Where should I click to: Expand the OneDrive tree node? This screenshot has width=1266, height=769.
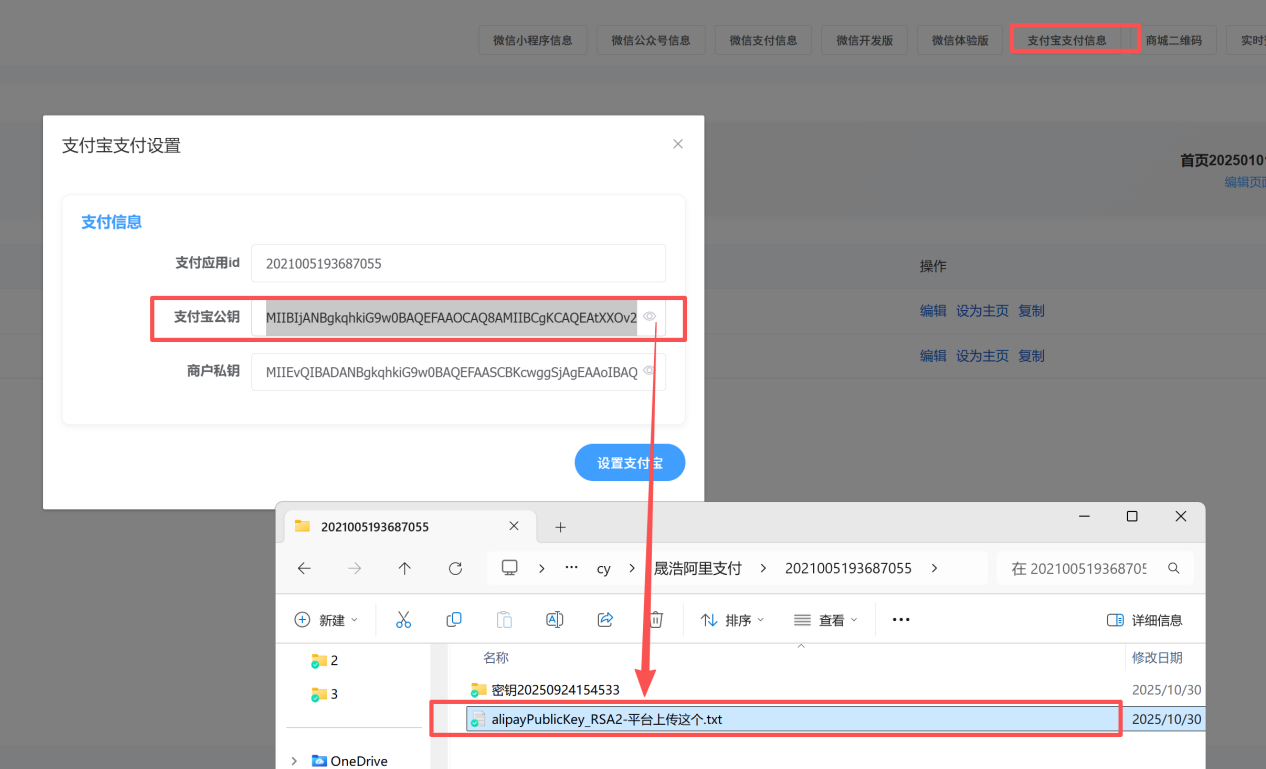tap(294, 761)
